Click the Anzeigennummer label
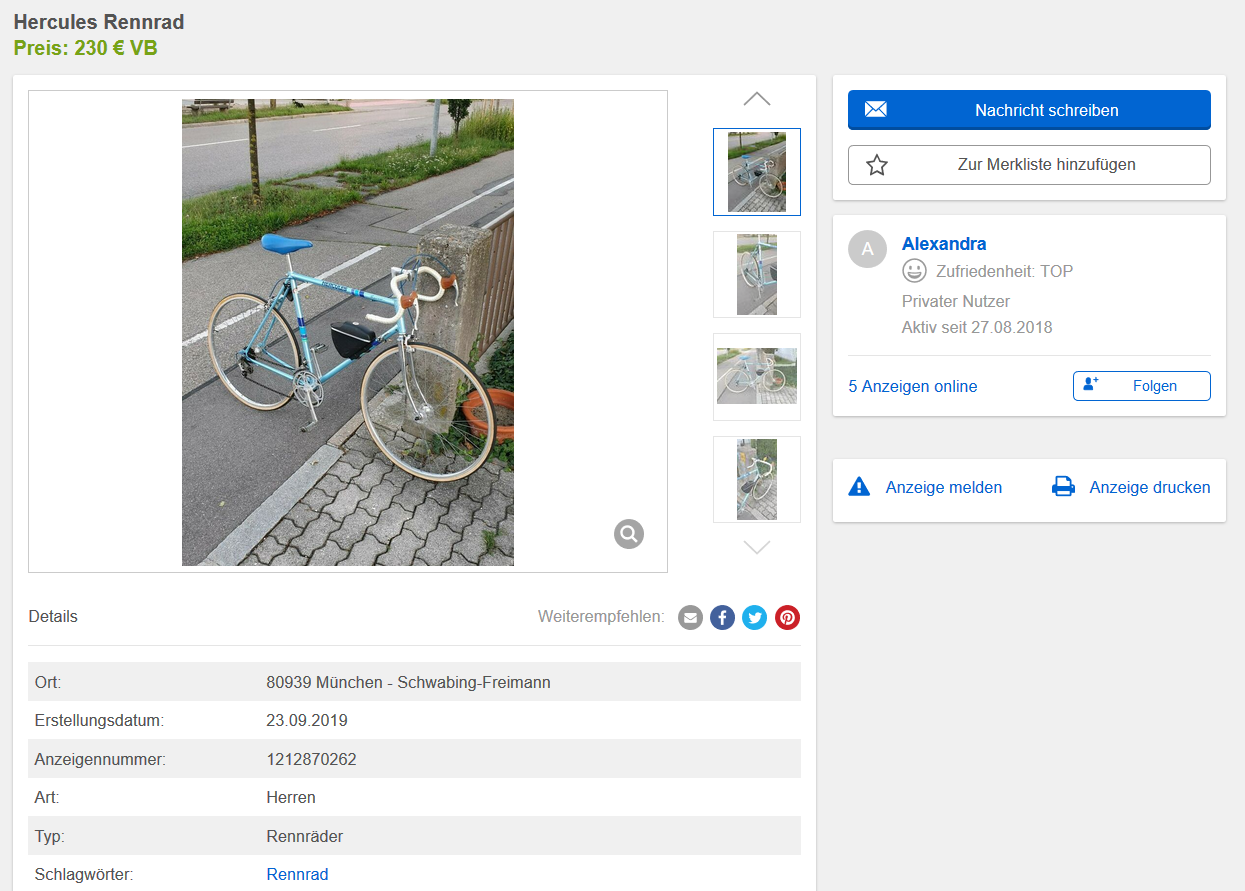 [x=100, y=759]
